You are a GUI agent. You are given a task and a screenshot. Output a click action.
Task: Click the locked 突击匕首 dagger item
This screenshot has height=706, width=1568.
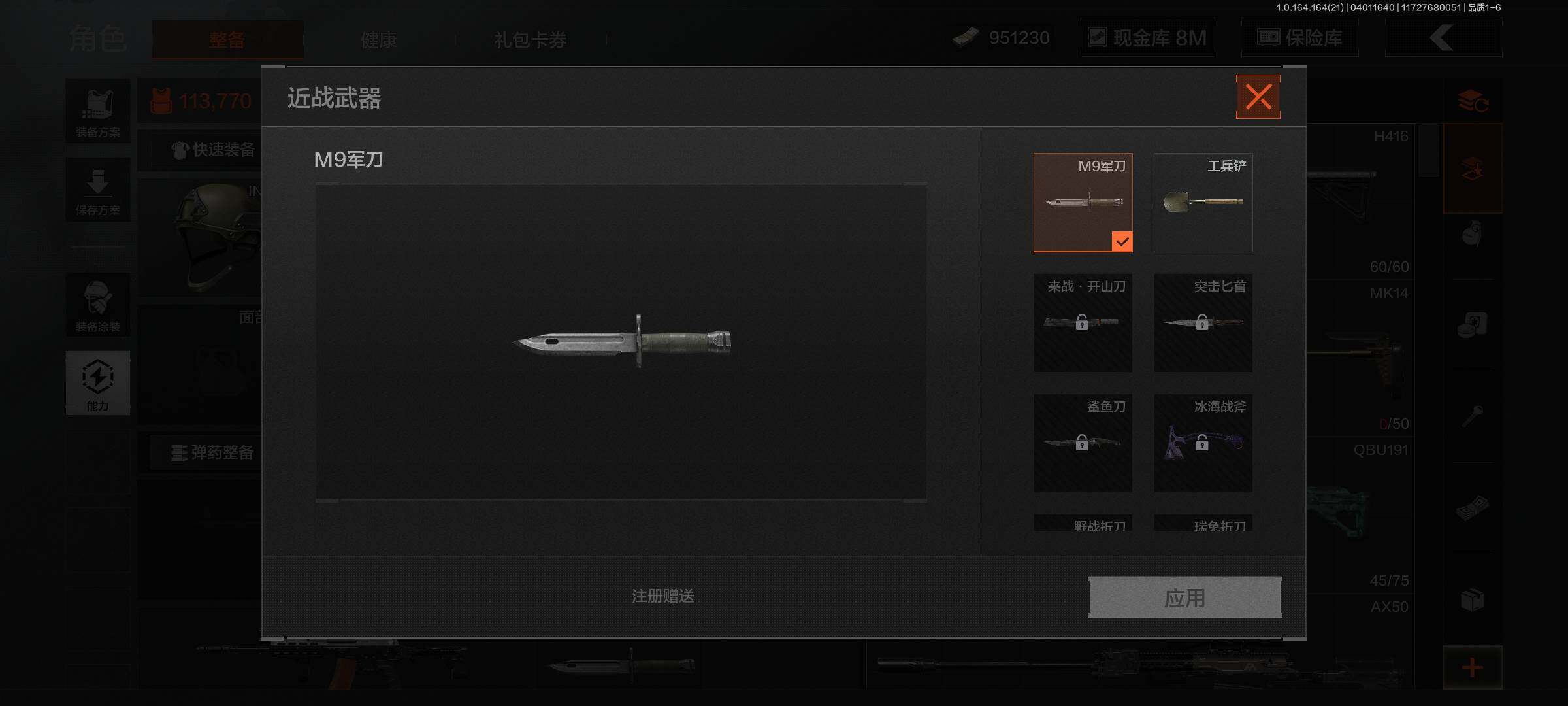(x=1203, y=323)
